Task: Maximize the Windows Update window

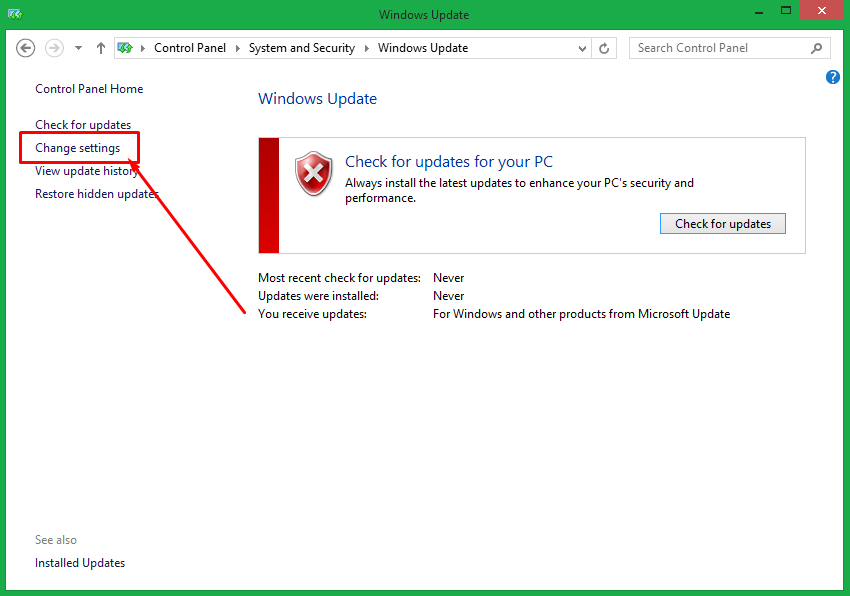Action: tap(786, 10)
